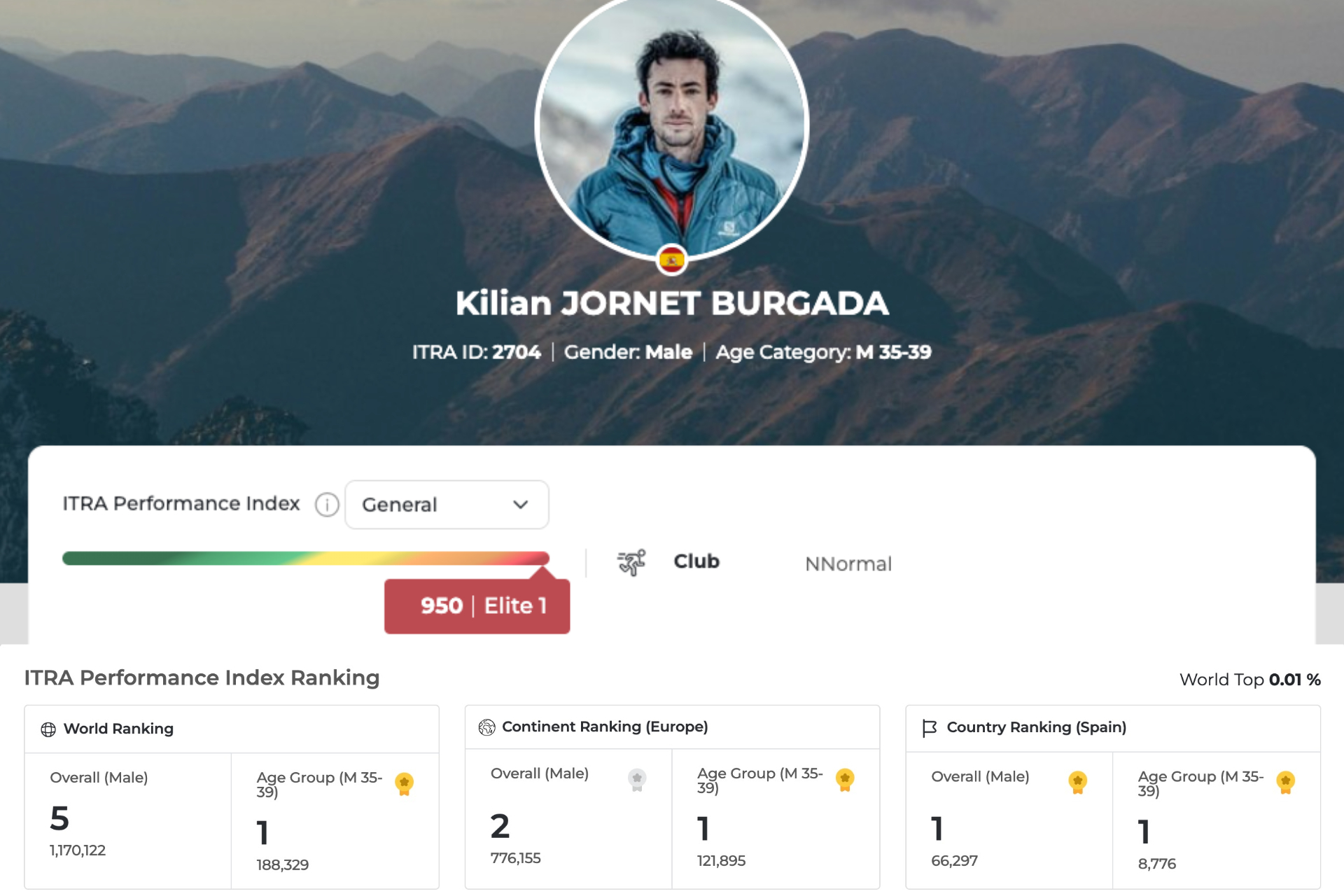Click the chevron arrow in General selector
Image resolution: width=1344 pixels, height=896 pixels.
coord(520,505)
